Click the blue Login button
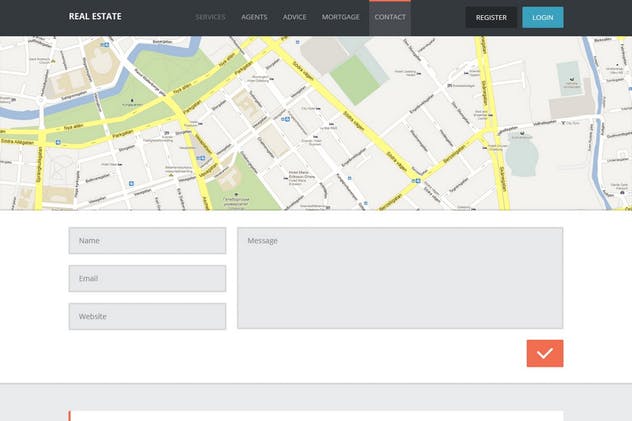 (542, 17)
